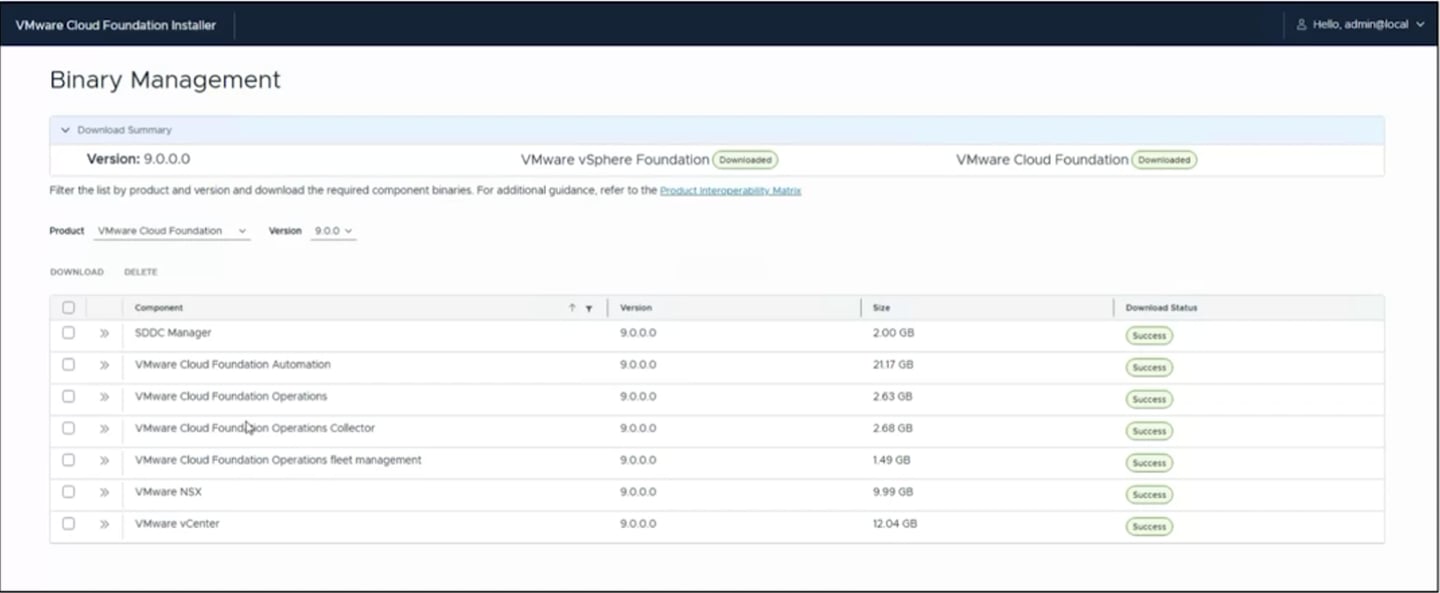Click the SDDC Manager component name
This screenshot has width=1440, height=593.
coord(173,333)
